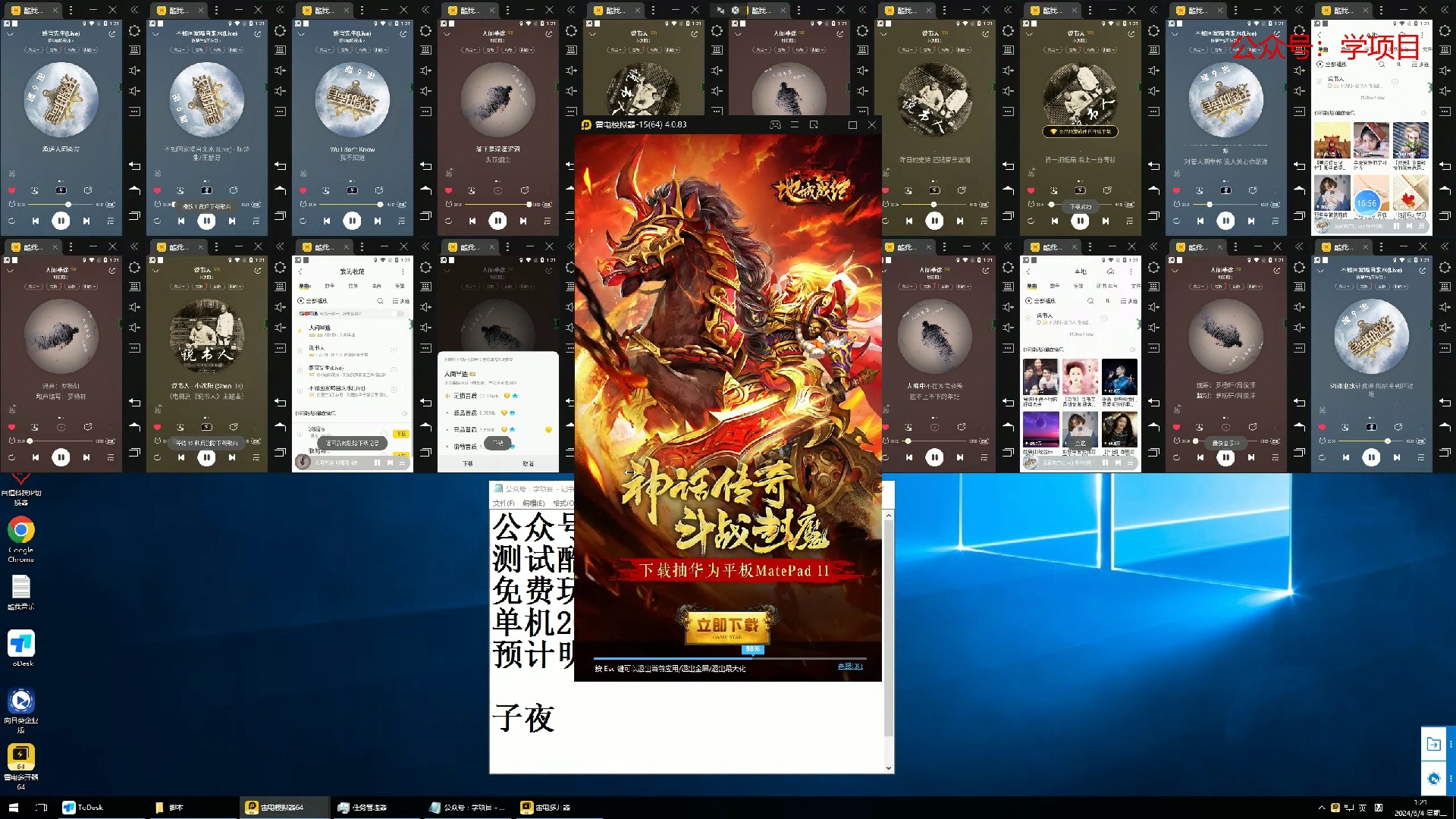The width and height of the screenshot is (1456, 819).
Task: Pause the favorites screen mini player
Action: coord(377,463)
